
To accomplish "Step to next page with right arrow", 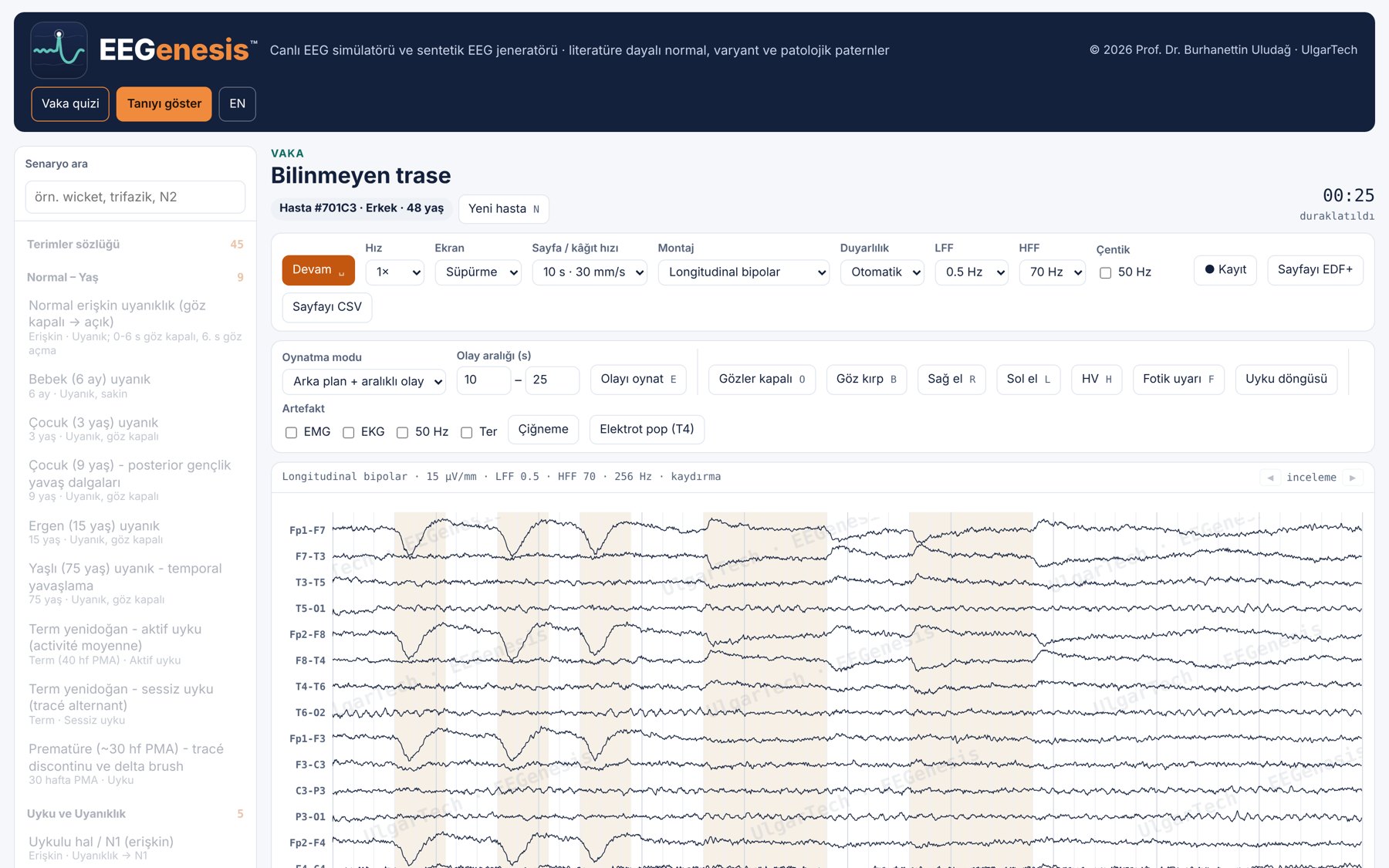I will (1352, 478).
